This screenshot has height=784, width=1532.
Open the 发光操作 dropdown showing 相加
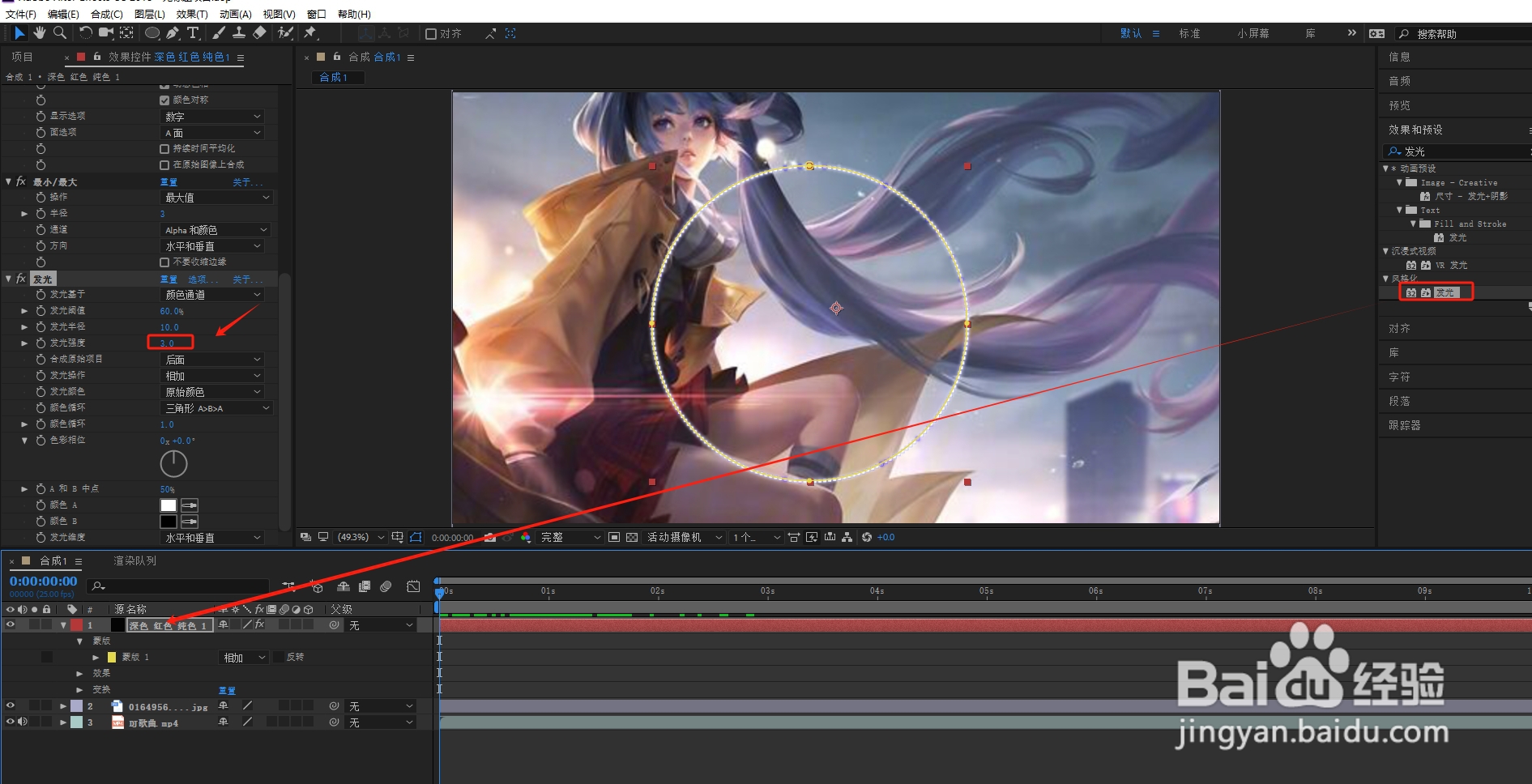(x=213, y=375)
